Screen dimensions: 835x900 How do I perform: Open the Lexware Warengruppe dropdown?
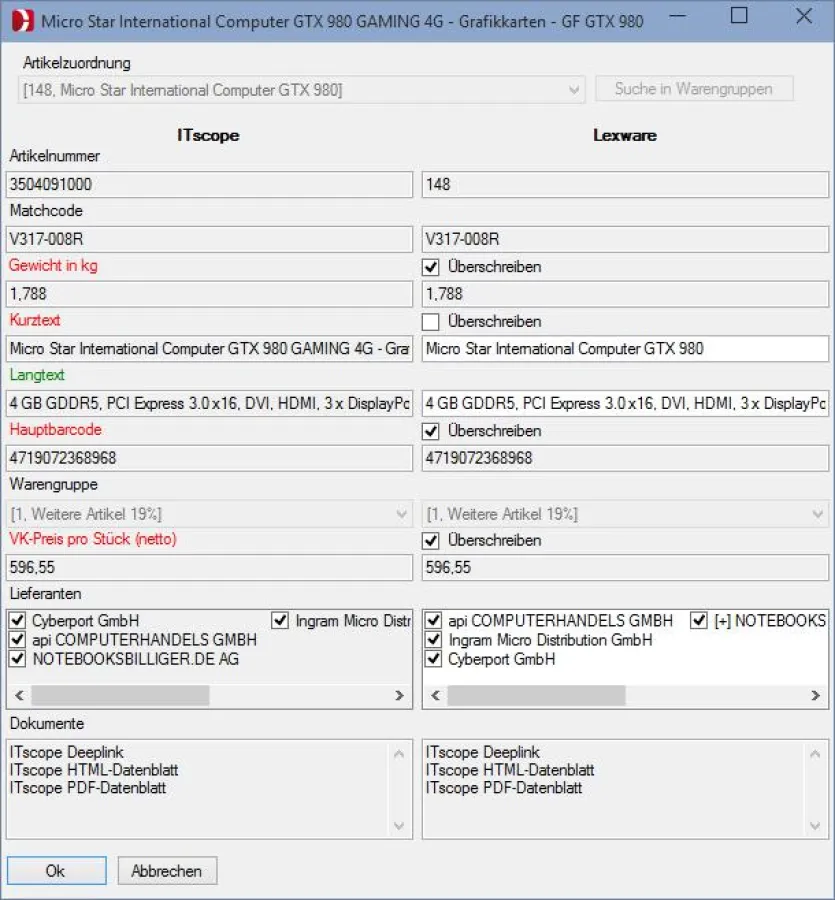(814, 512)
